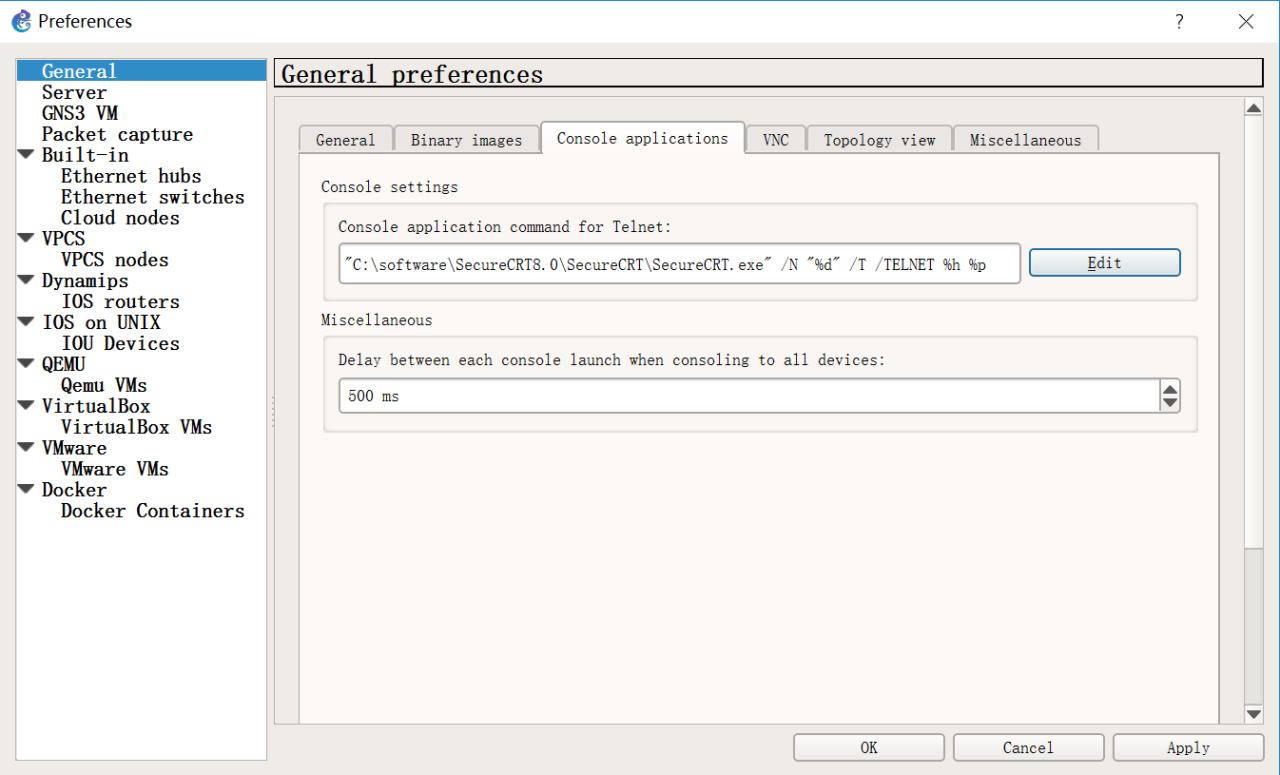The height and width of the screenshot is (775, 1280).
Task: Click the 'Console settings' group label
Action: 390,187
